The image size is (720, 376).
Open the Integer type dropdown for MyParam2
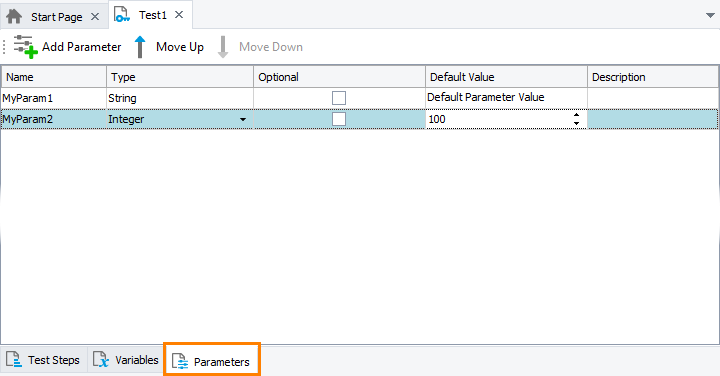tap(243, 119)
